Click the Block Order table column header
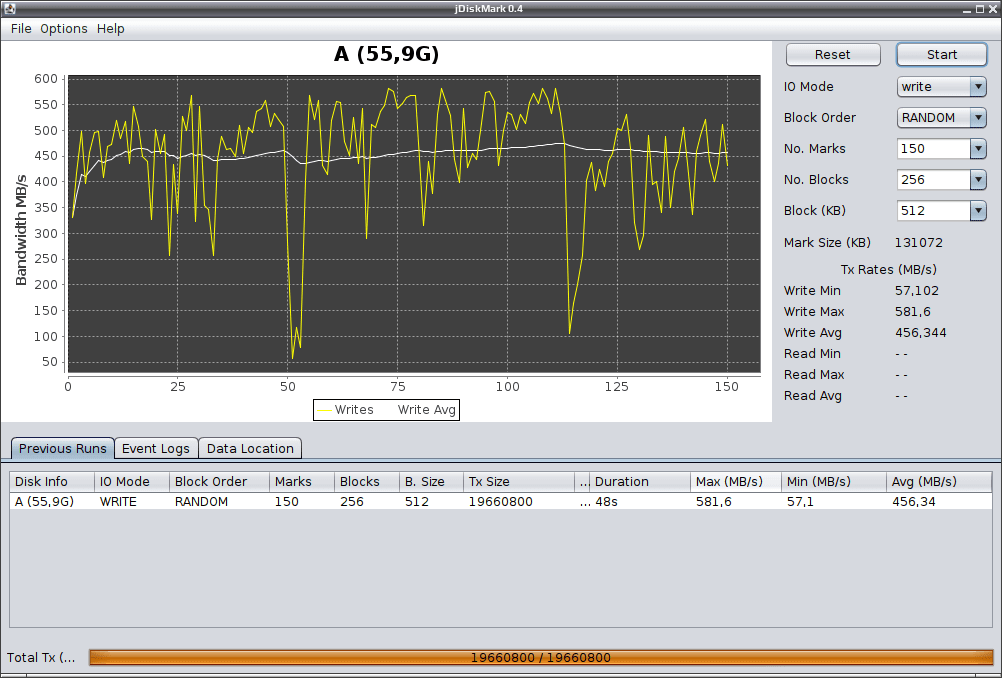The height and width of the screenshot is (678, 1002). point(219,482)
